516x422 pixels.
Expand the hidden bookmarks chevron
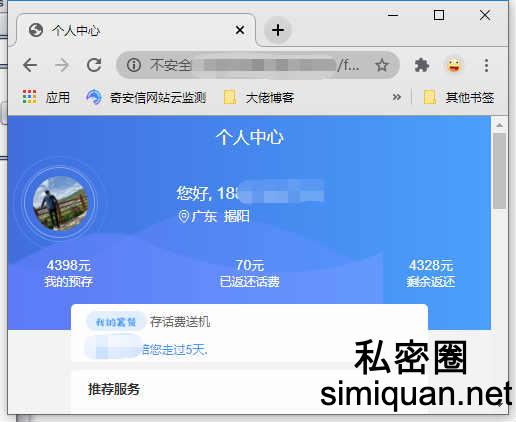coord(397,97)
